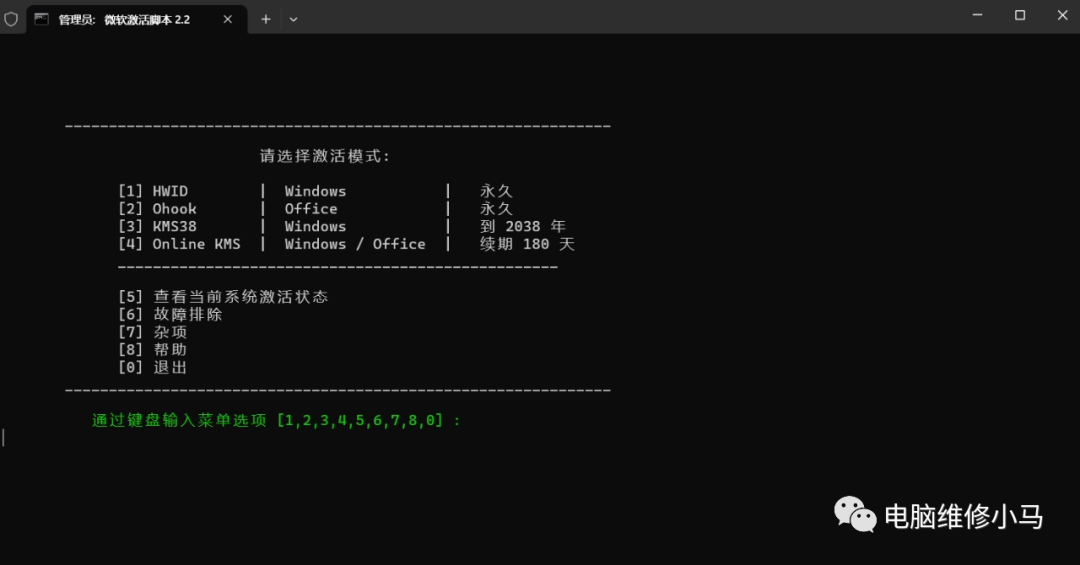Select the 微软激活脚本 2.2 tab
Image resolution: width=1080 pixels, height=565 pixels.
[x=136, y=19]
